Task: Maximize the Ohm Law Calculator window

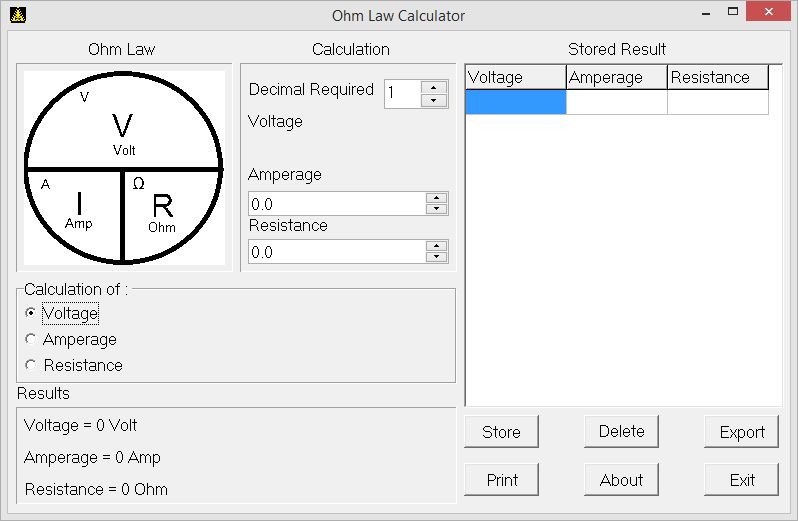Action: pos(732,11)
